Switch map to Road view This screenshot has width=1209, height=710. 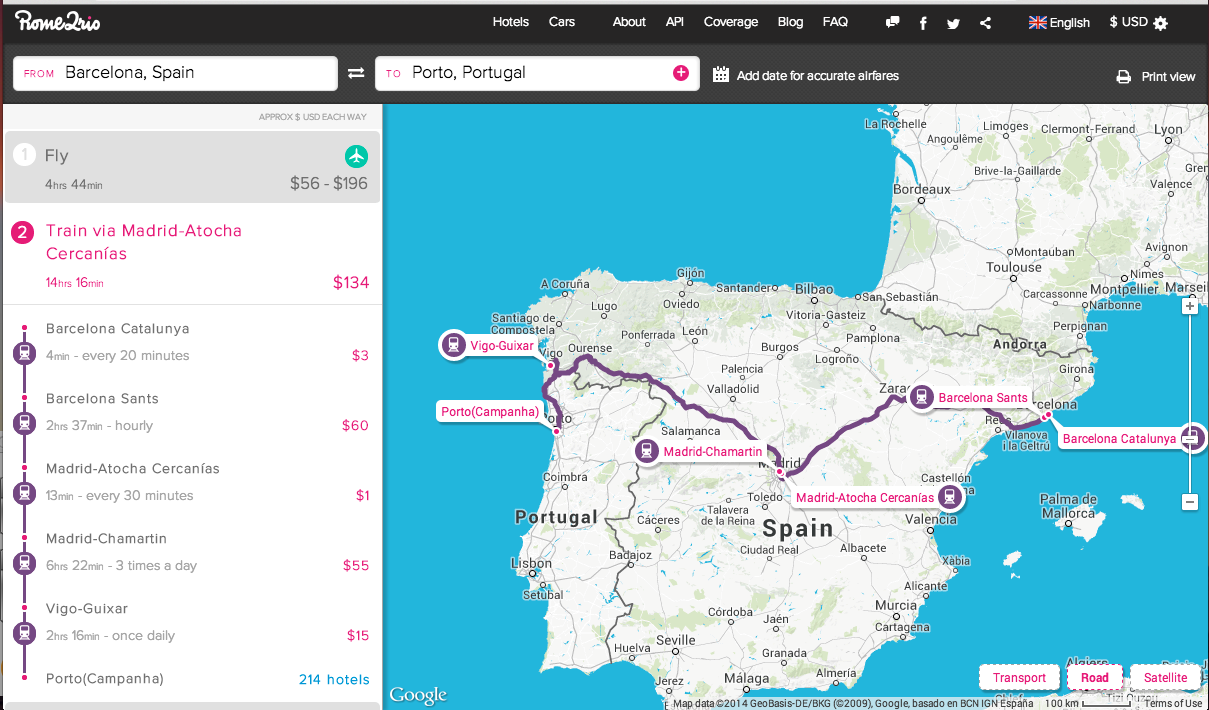(1095, 678)
